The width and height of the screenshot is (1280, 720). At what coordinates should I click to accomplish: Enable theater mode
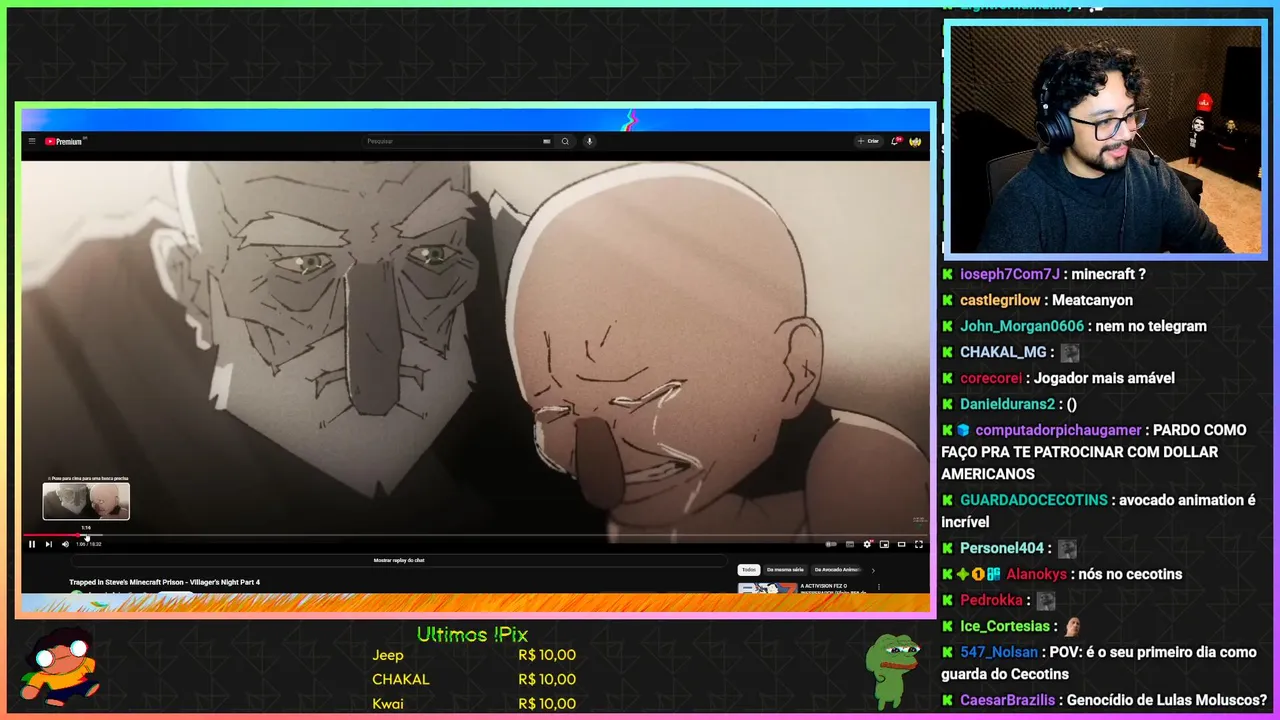[x=901, y=544]
